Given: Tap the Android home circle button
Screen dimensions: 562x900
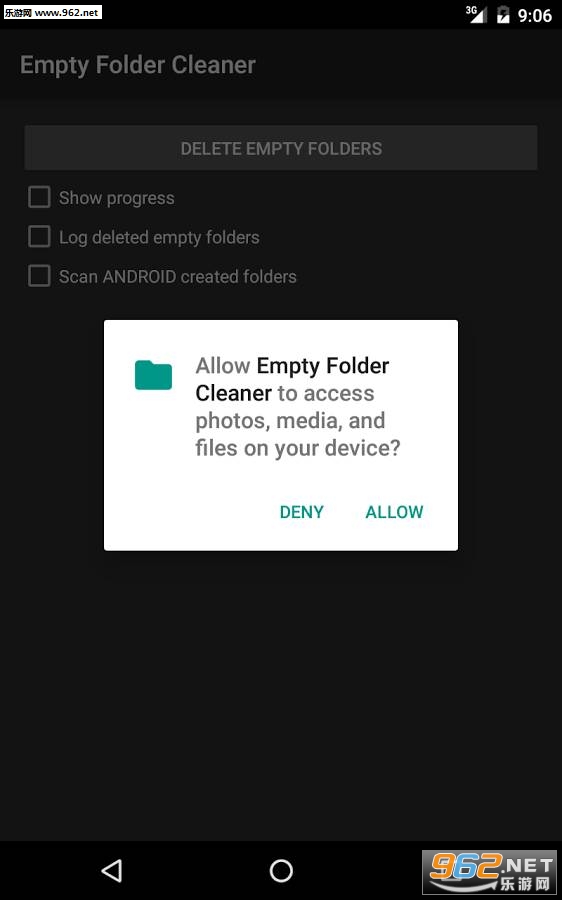Looking at the screenshot, I should [281, 870].
